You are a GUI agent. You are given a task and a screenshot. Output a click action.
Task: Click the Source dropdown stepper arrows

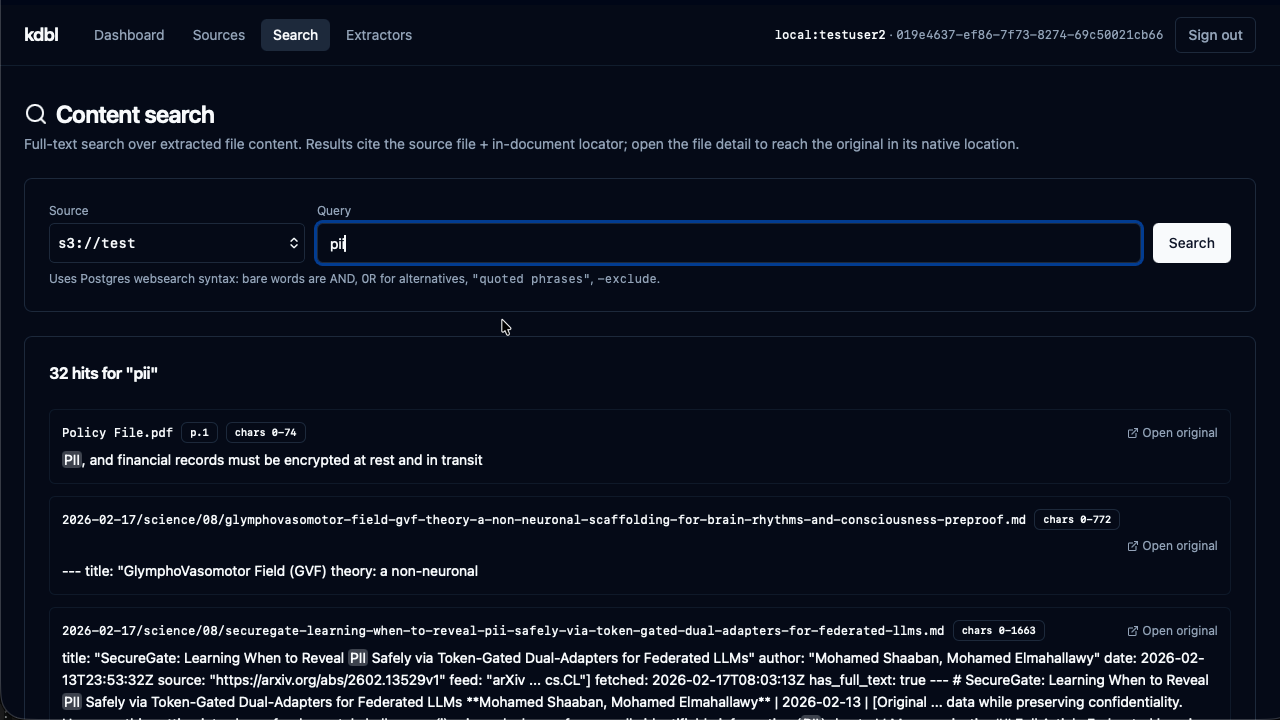294,243
